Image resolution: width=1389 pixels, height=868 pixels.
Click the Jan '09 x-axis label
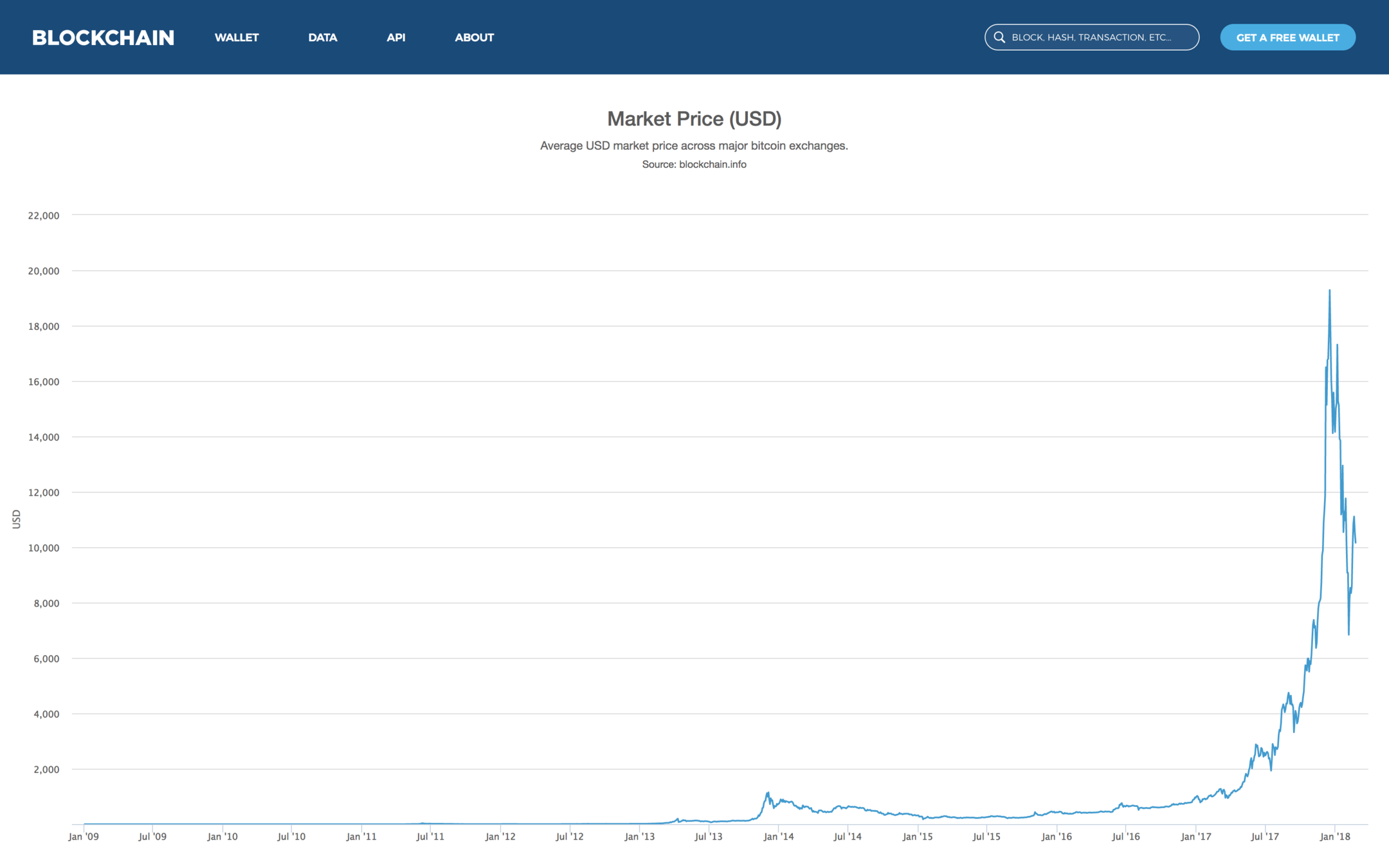[x=84, y=836]
